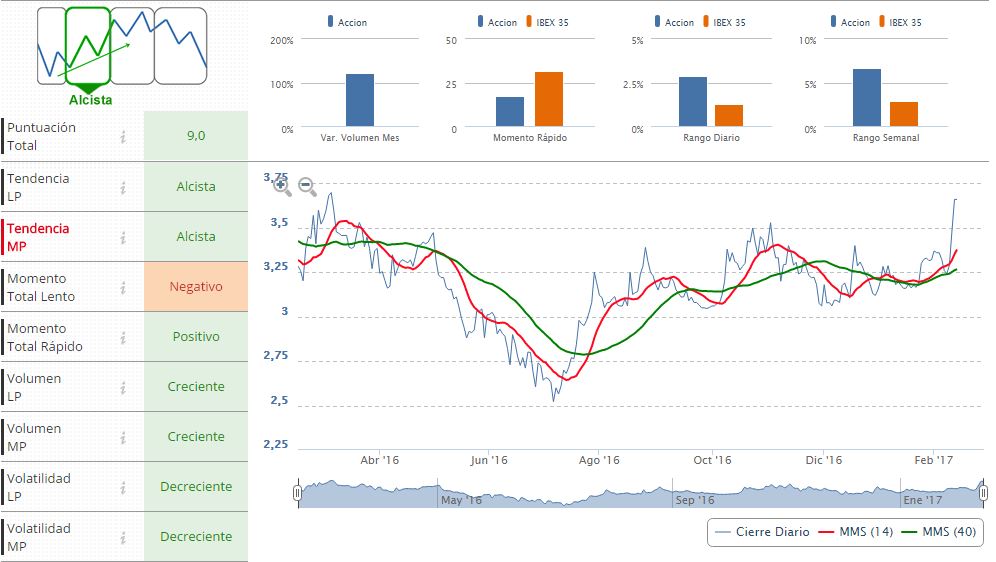Screen dimensions: 996x562
Task: Select the Tendencia MP row
Action: click(x=40, y=237)
